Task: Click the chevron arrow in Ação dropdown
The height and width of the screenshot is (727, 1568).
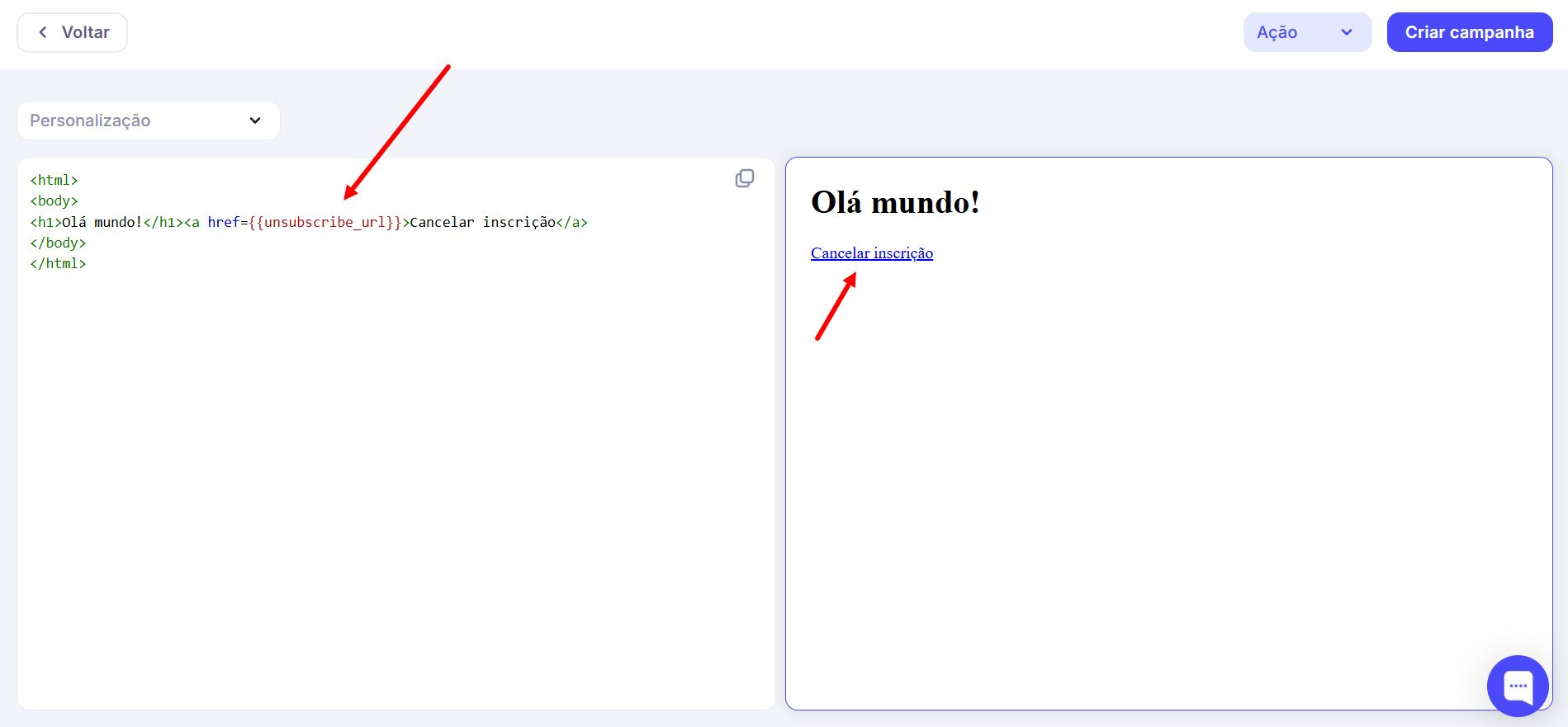Action: [x=1347, y=32]
